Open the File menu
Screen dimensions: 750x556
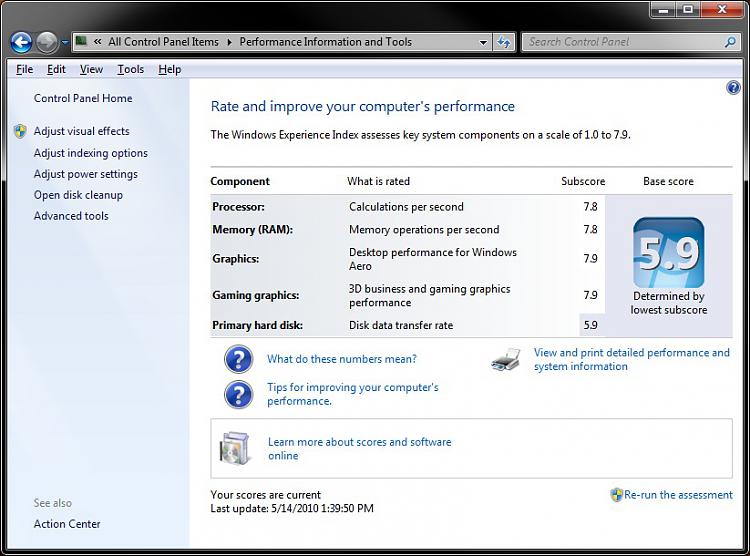point(24,69)
